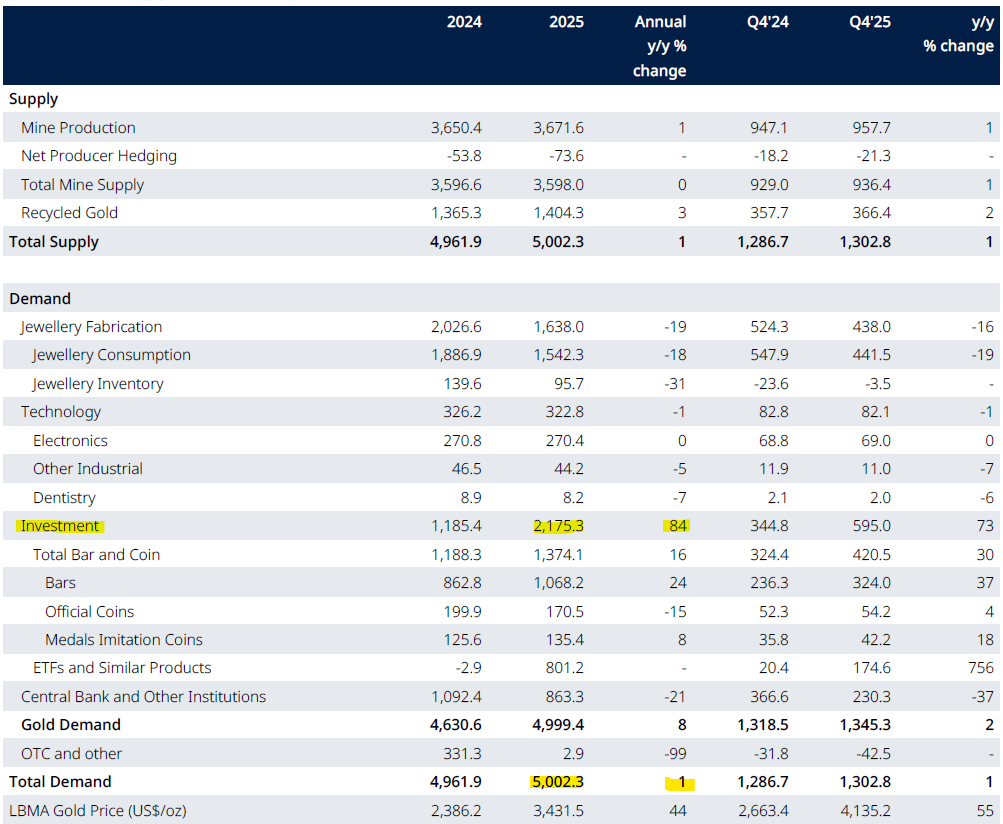This screenshot has width=1003, height=824.
Task: Click the 756 y/y change value
Action: (x=981, y=668)
